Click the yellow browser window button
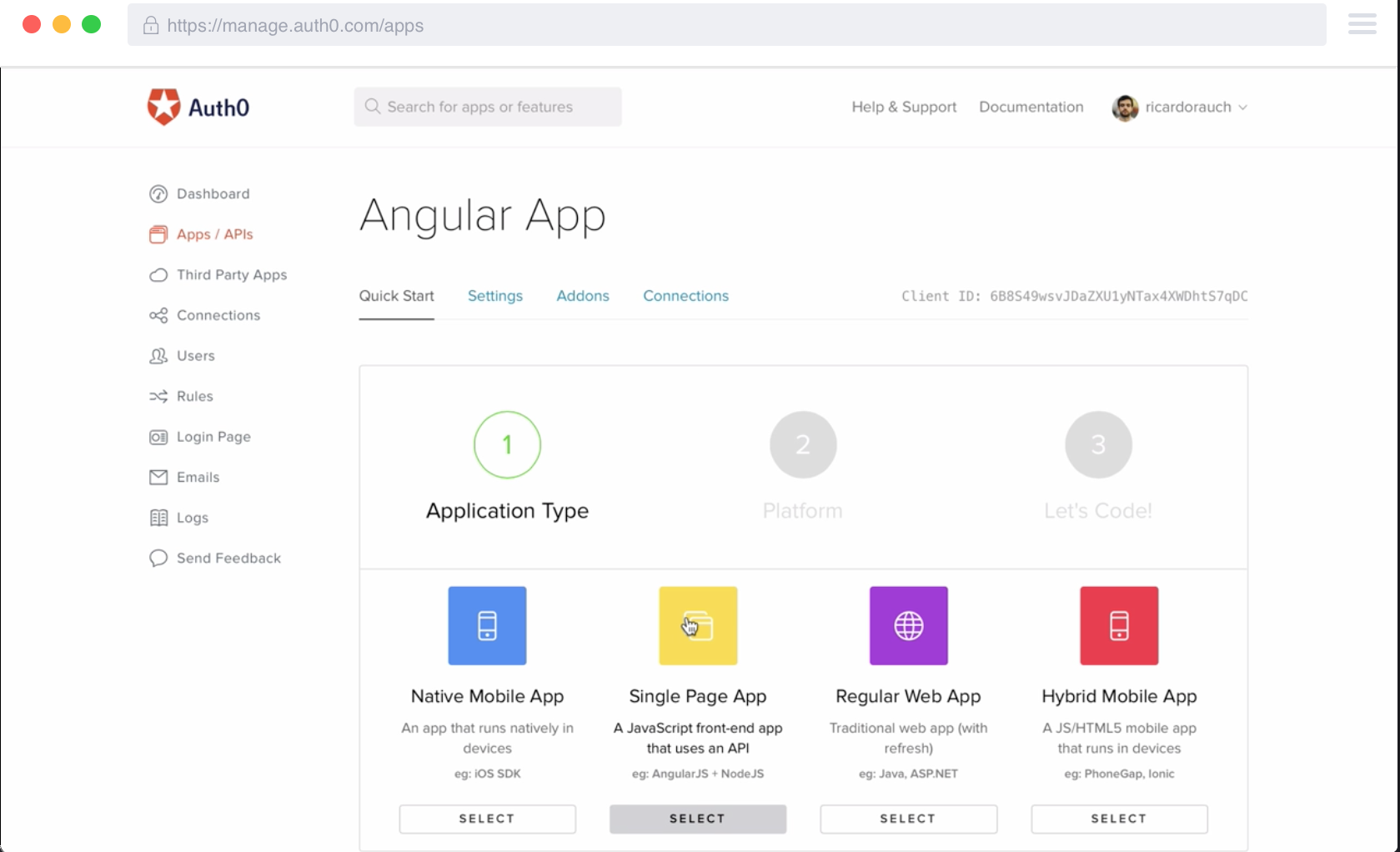This screenshot has height=852, width=1400. pyautogui.click(x=62, y=24)
